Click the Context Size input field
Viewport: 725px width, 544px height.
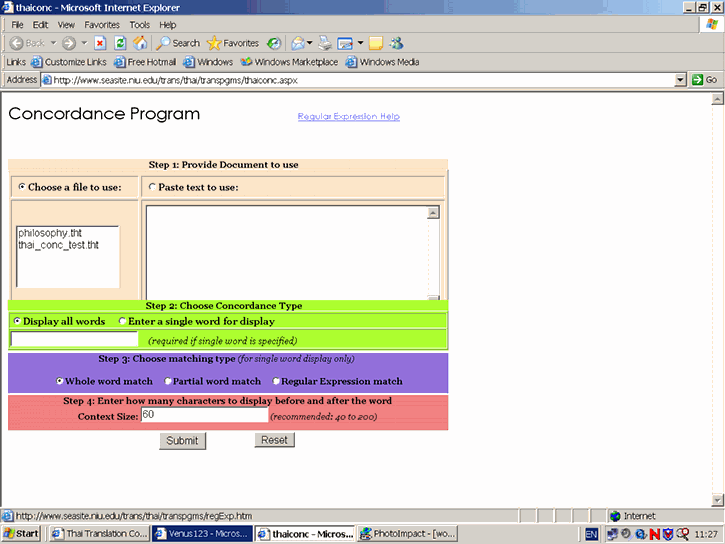point(204,415)
